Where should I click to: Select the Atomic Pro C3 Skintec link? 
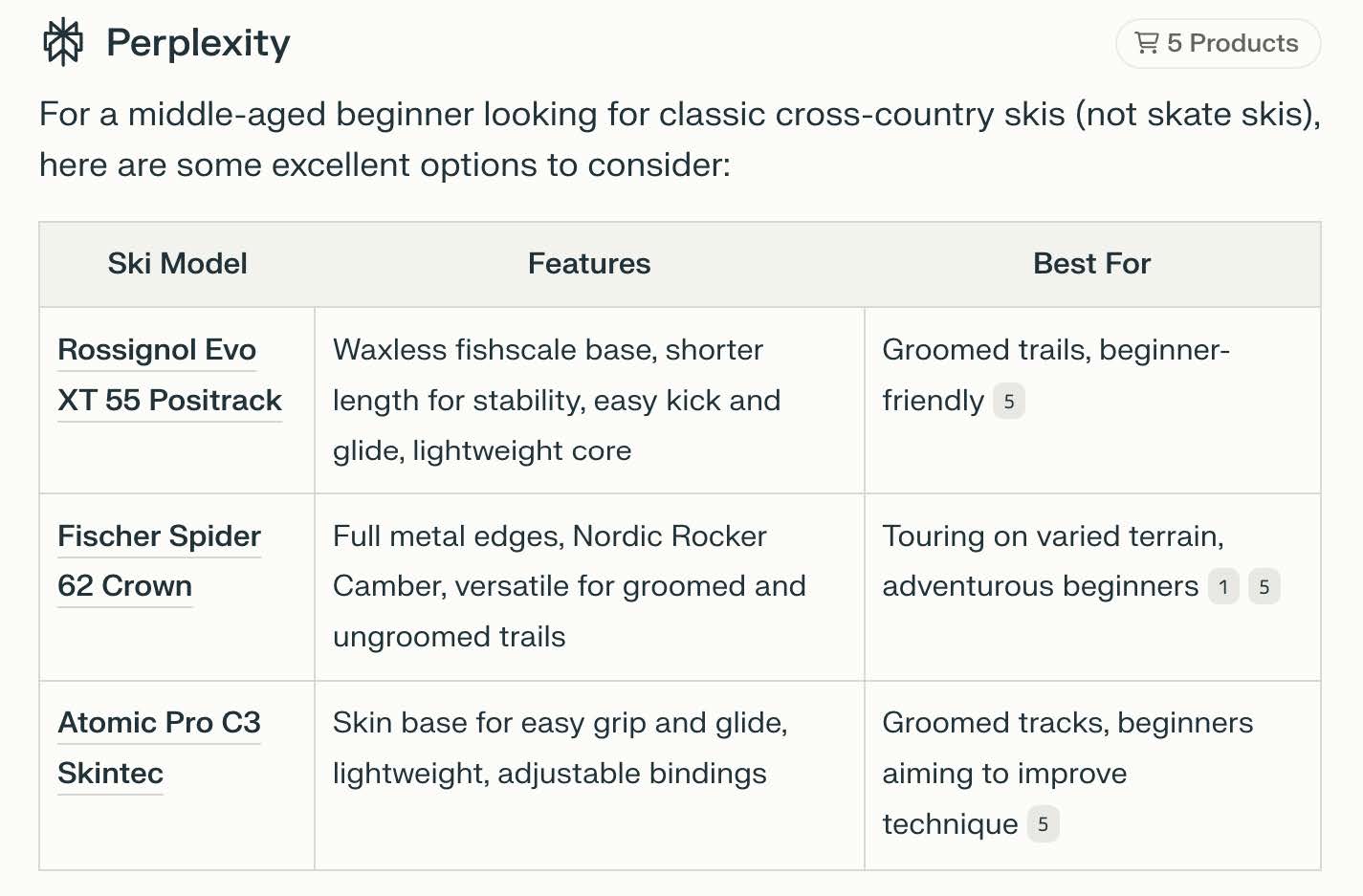[x=159, y=748]
